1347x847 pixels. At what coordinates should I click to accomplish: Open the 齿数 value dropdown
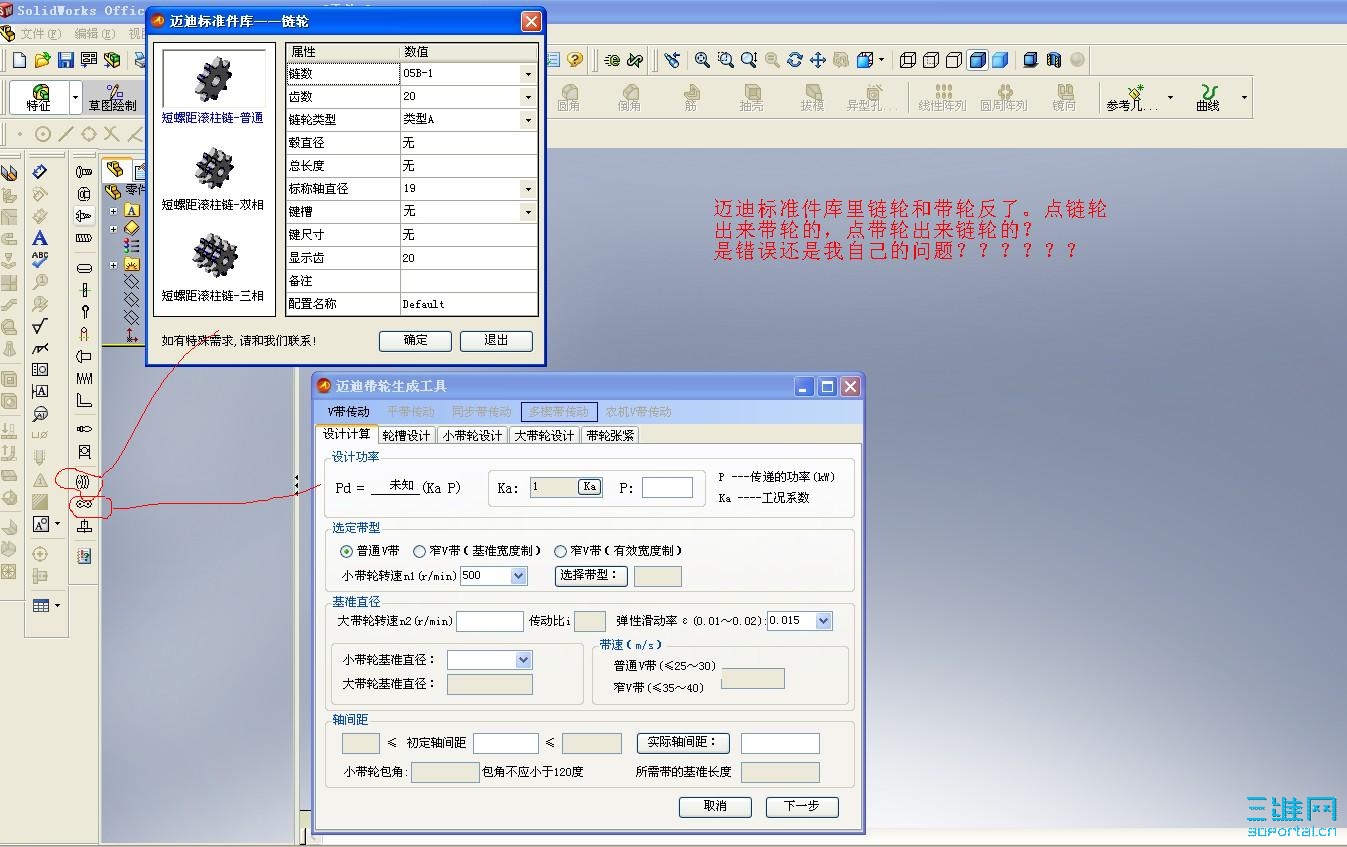tap(527, 96)
